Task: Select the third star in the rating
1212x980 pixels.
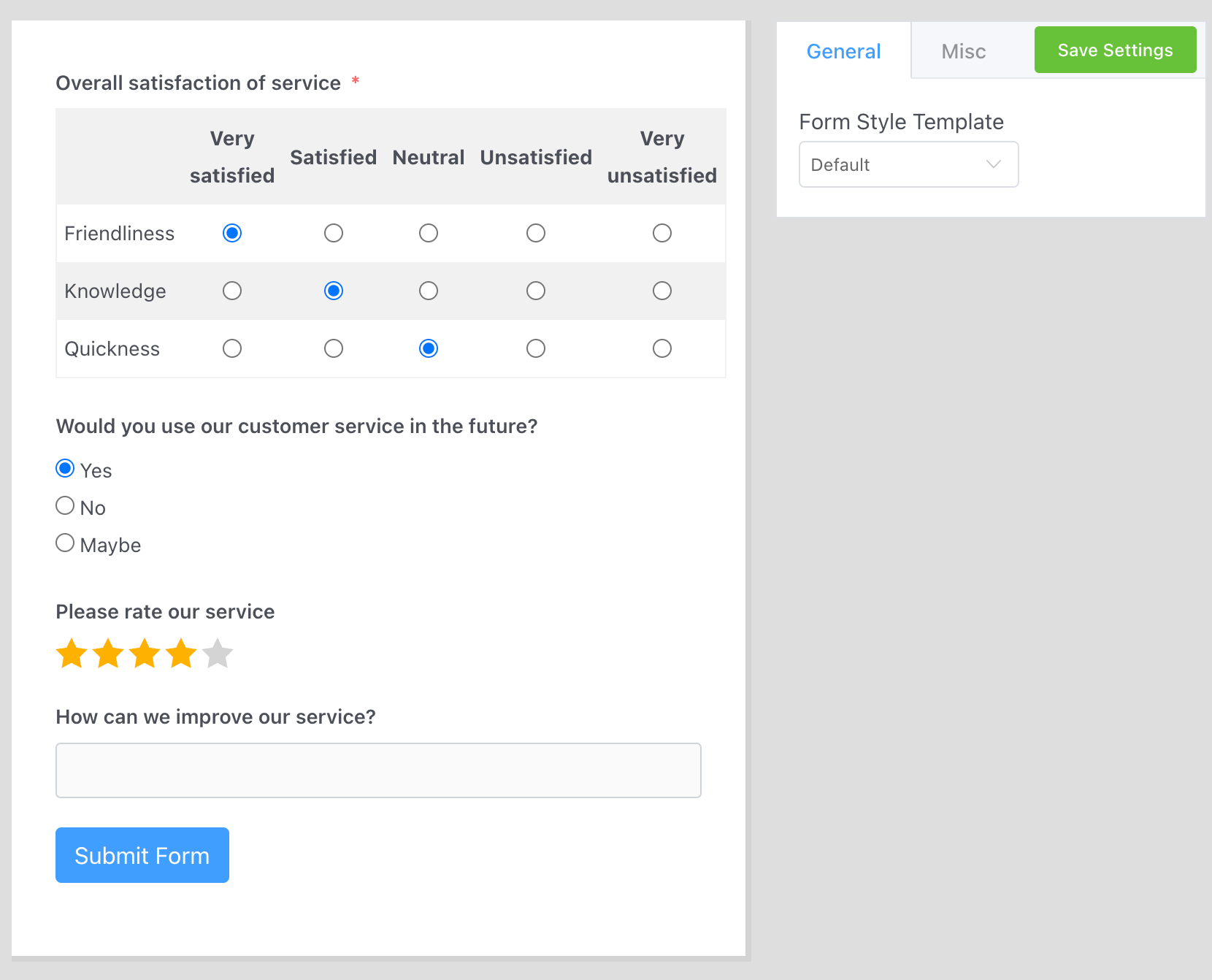Action: pyautogui.click(x=144, y=654)
